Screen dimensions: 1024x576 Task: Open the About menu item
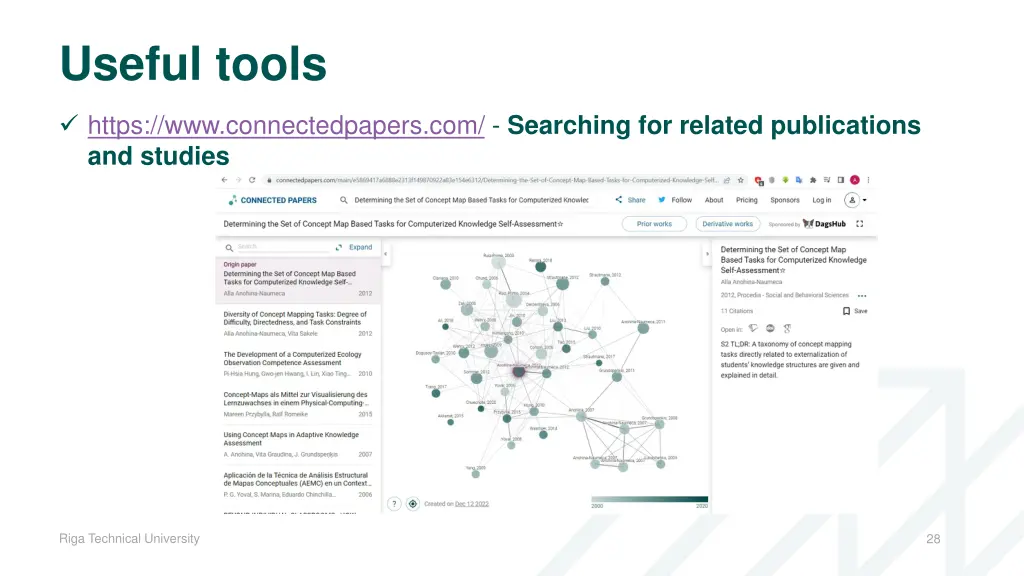(714, 200)
